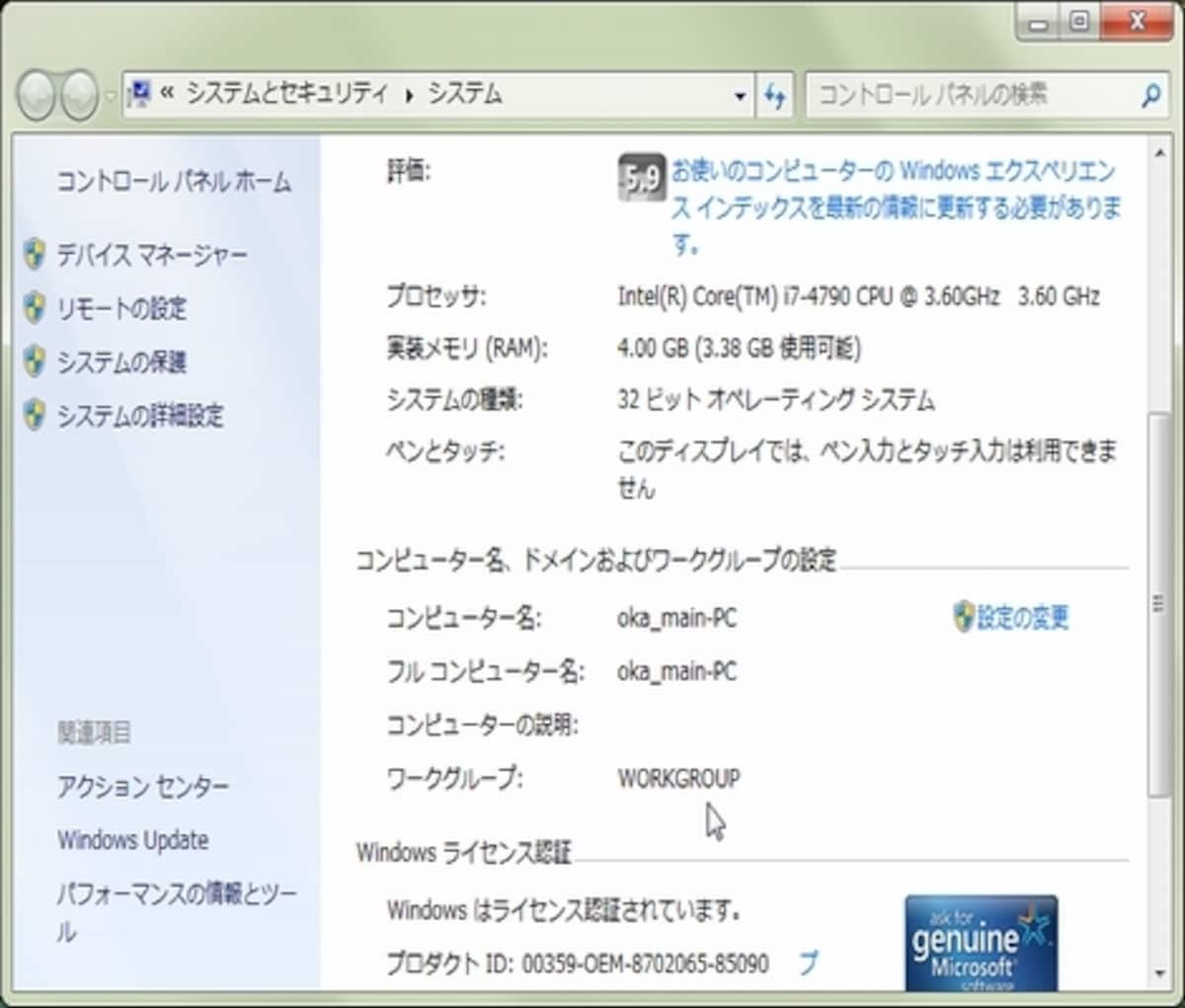Maximize the System window

pos(1079,22)
